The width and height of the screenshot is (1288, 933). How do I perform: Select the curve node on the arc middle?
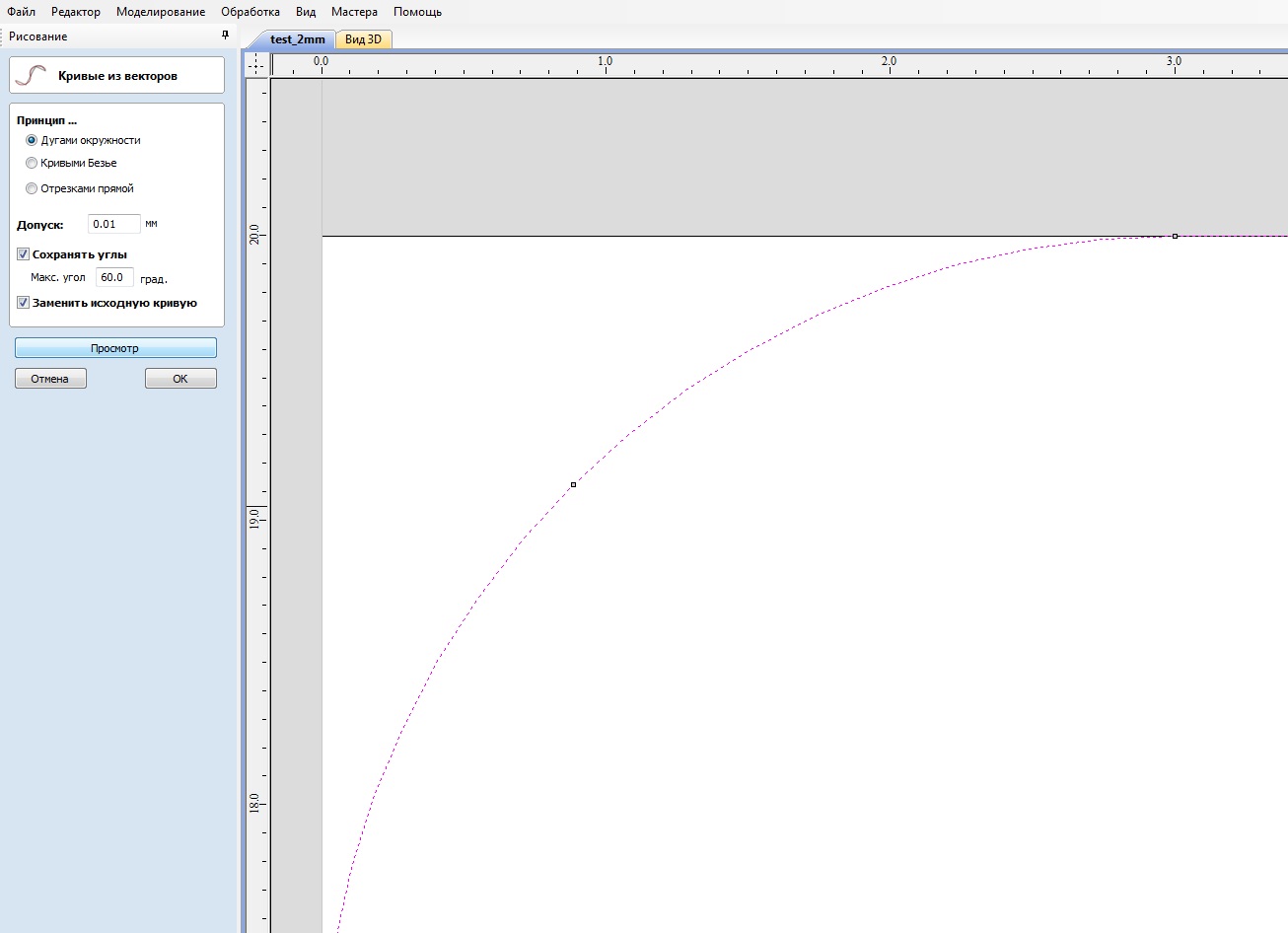(573, 484)
